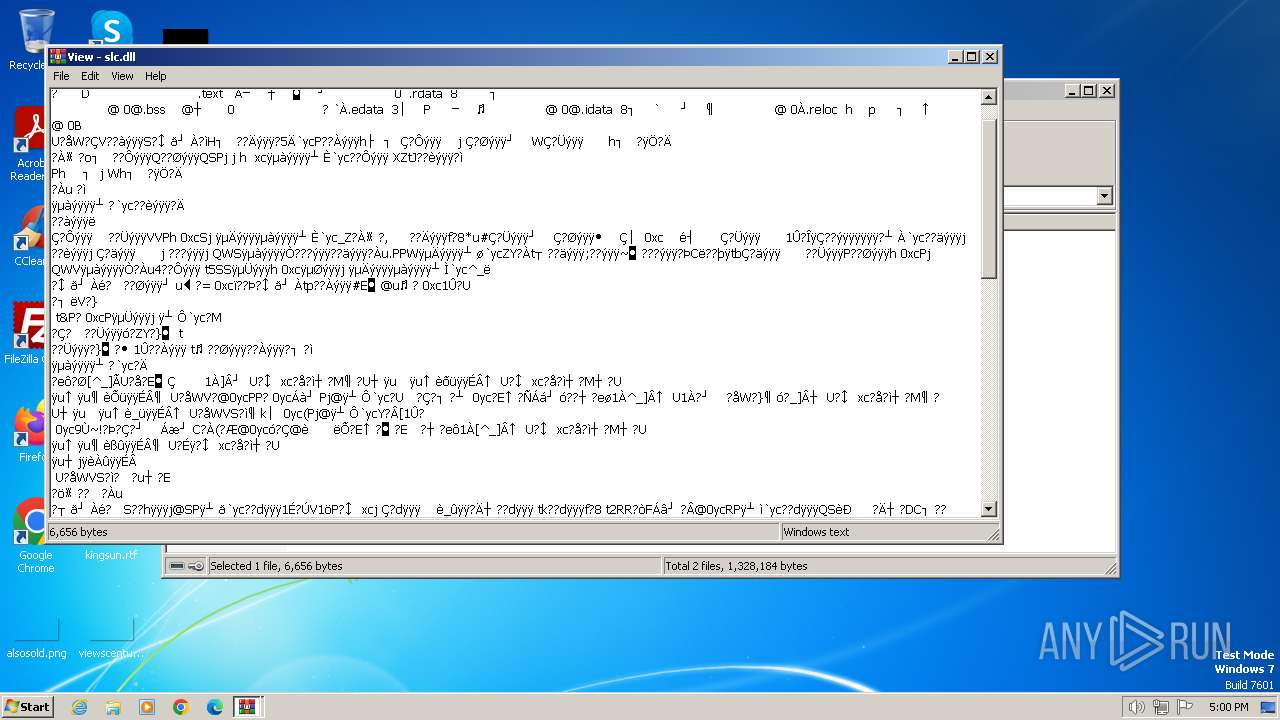This screenshot has height=720, width=1280.
Task: Close the background WinRAR window
Action: tap(1106, 91)
